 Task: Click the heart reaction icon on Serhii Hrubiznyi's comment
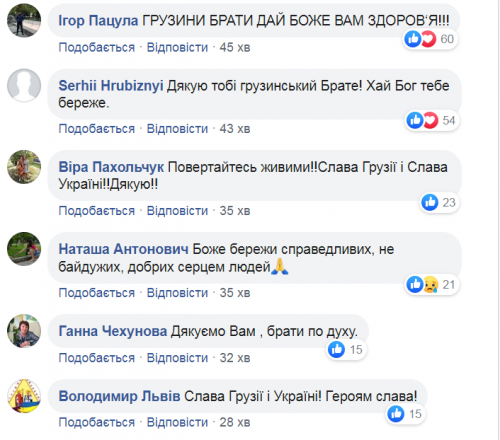click(430, 120)
